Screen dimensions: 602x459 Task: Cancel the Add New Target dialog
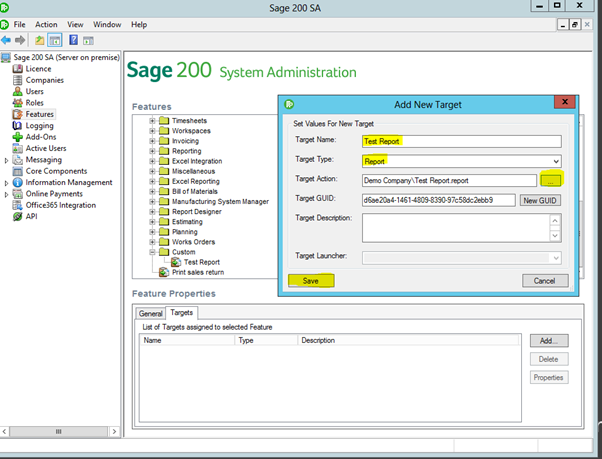(x=545, y=281)
